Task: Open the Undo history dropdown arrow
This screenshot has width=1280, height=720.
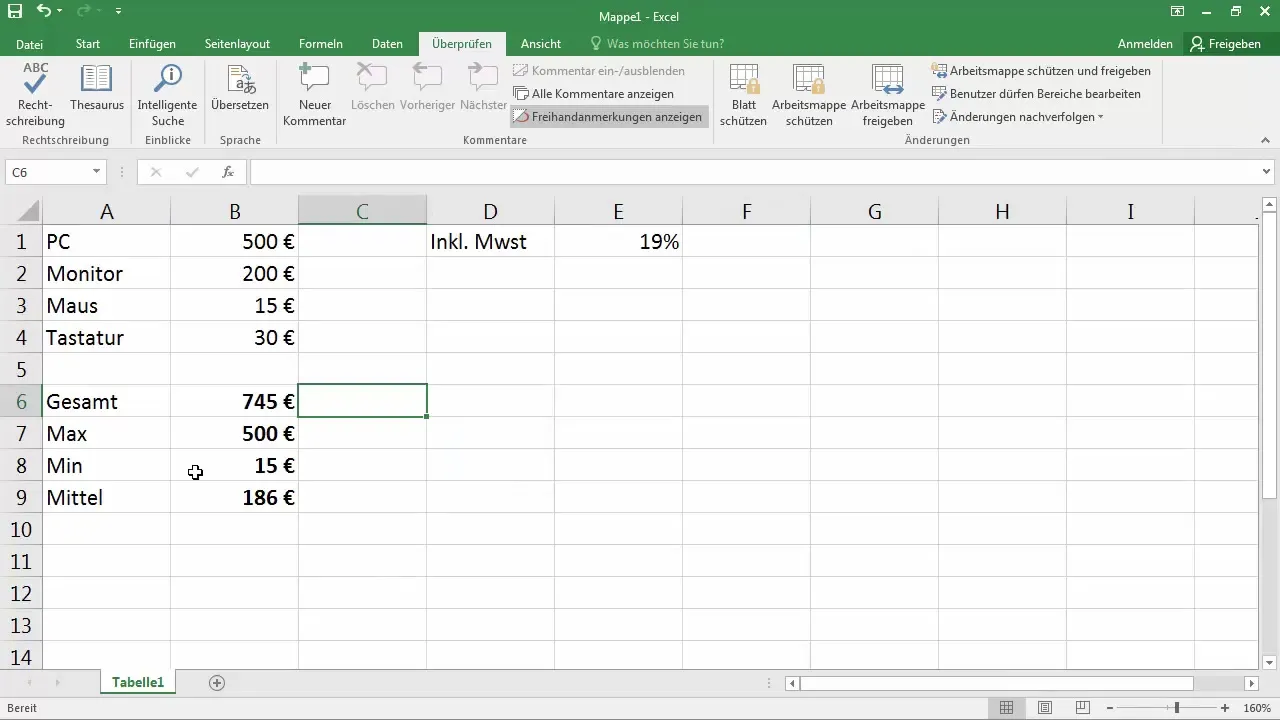Action: tap(60, 12)
